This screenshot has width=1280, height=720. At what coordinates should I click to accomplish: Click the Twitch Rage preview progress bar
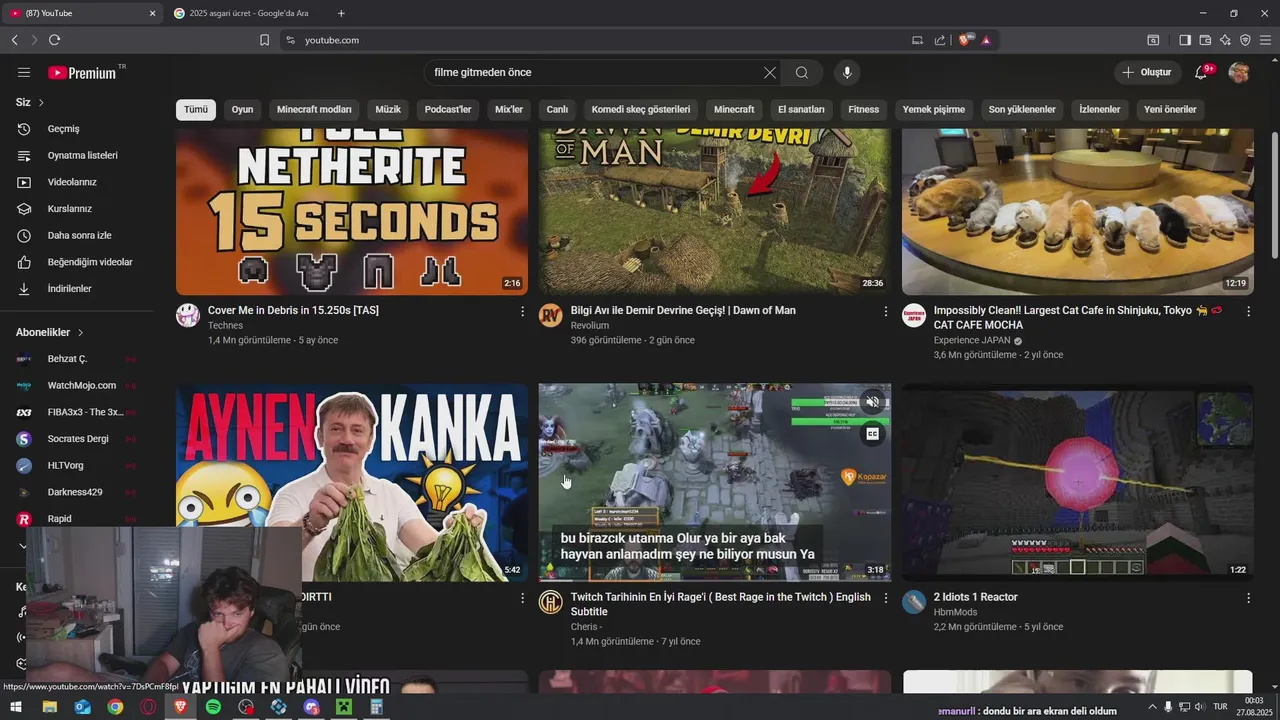(715, 580)
